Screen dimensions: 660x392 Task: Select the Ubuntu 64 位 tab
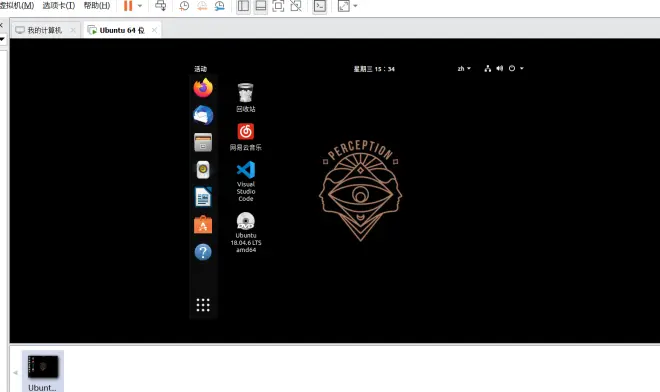122,30
